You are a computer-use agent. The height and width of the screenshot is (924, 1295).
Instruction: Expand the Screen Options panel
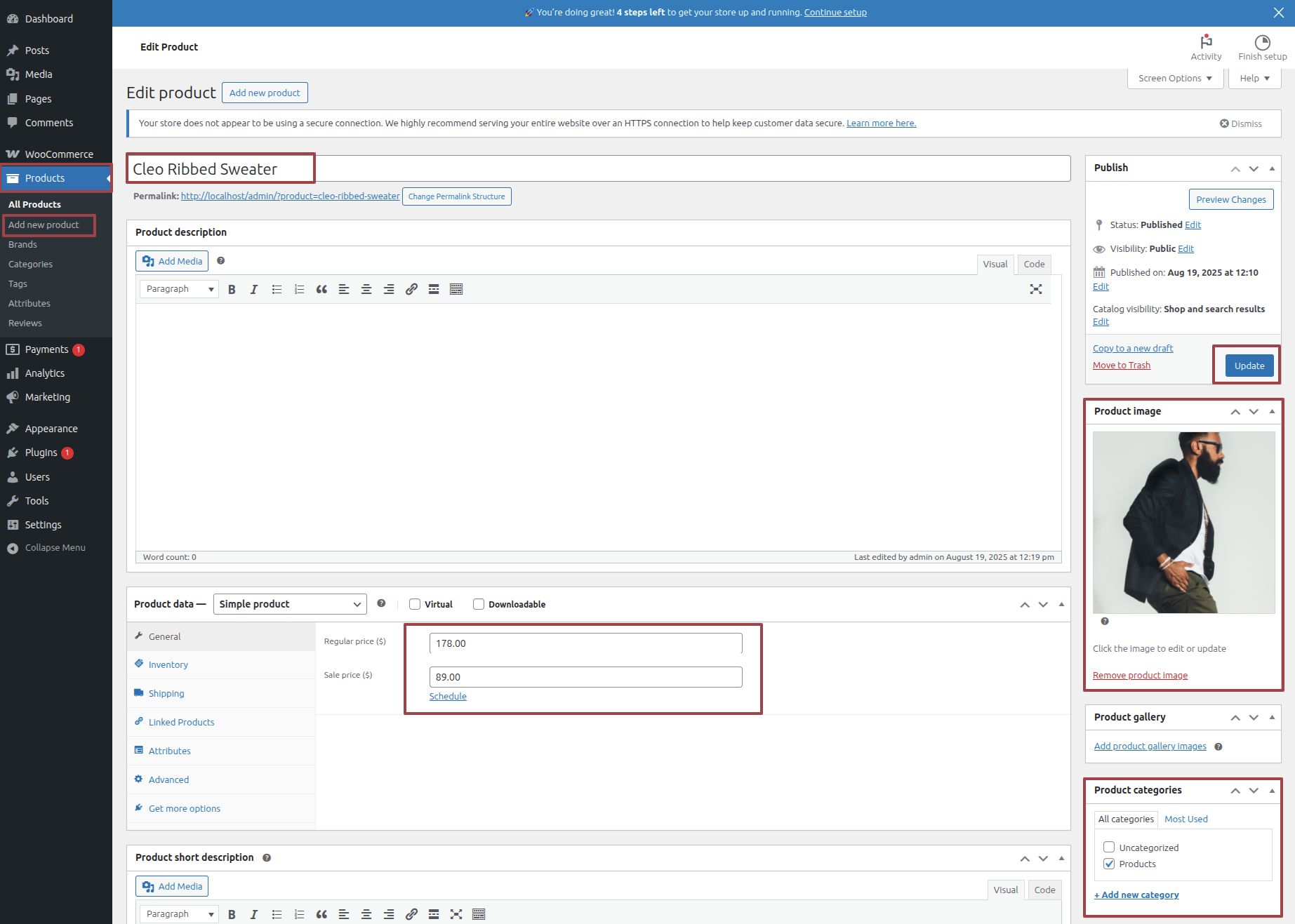click(x=1175, y=79)
